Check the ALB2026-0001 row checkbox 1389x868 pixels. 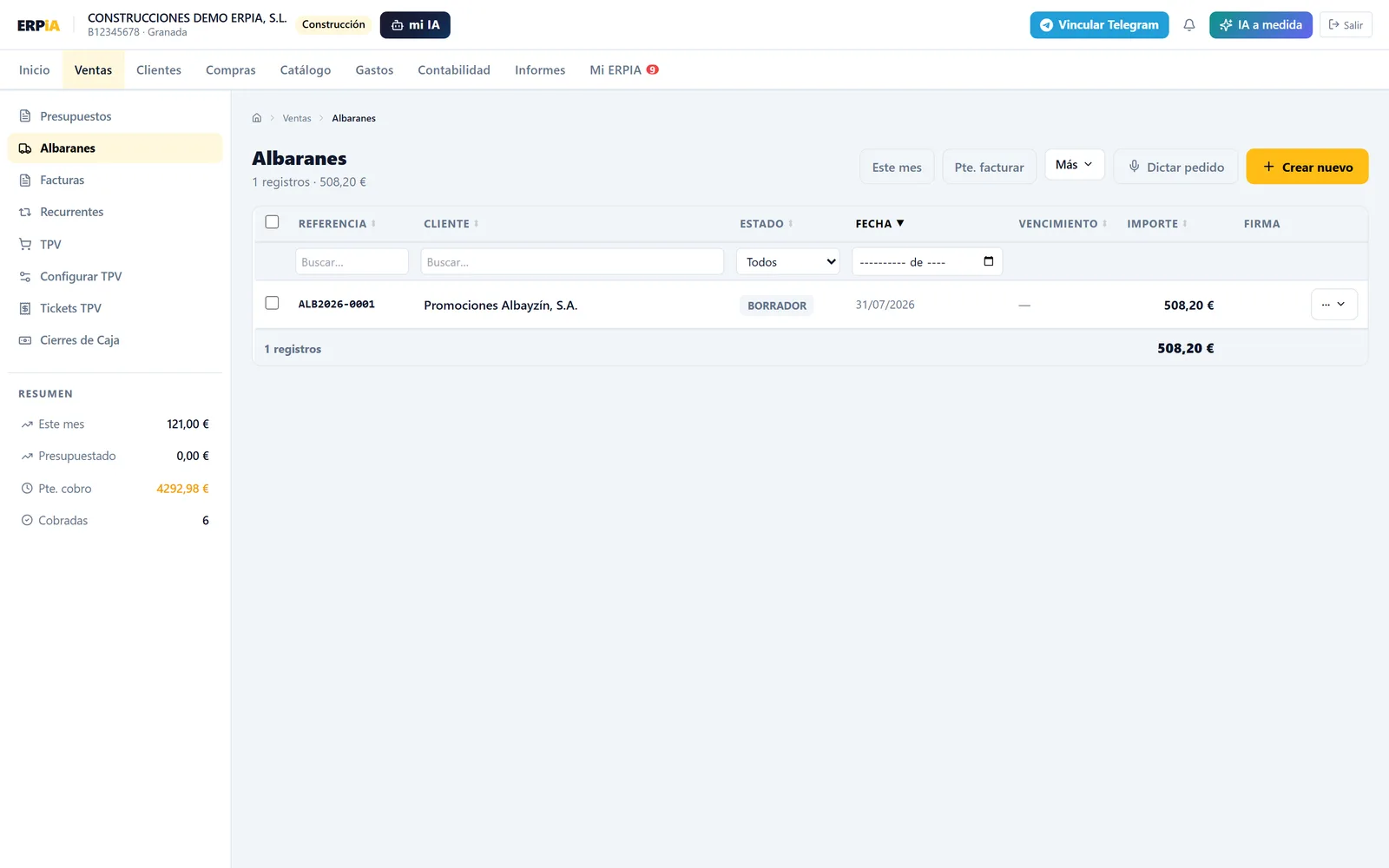[272, 303]
